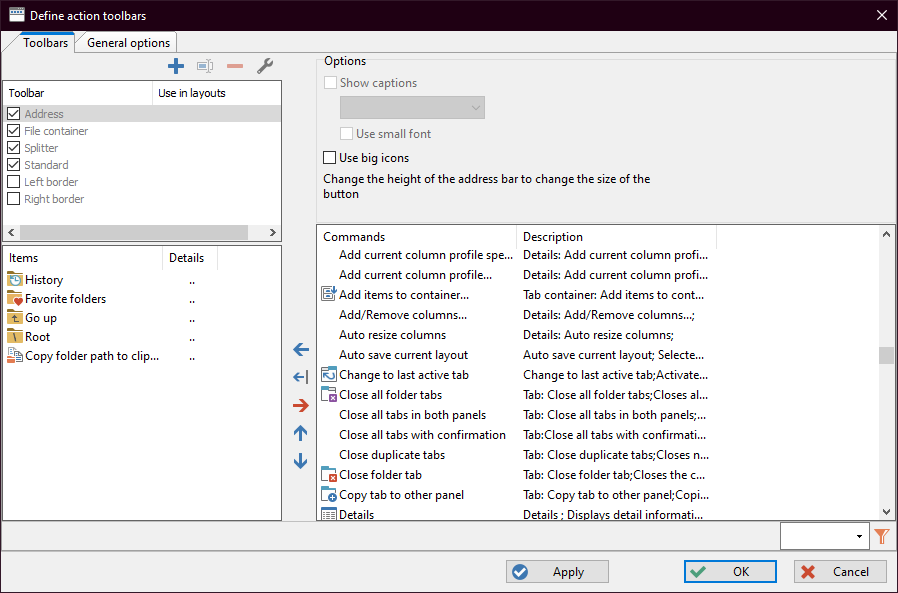Move item down with blue down arrow
The width and height of the screenshot is (898, 593).
click(300, 461)
